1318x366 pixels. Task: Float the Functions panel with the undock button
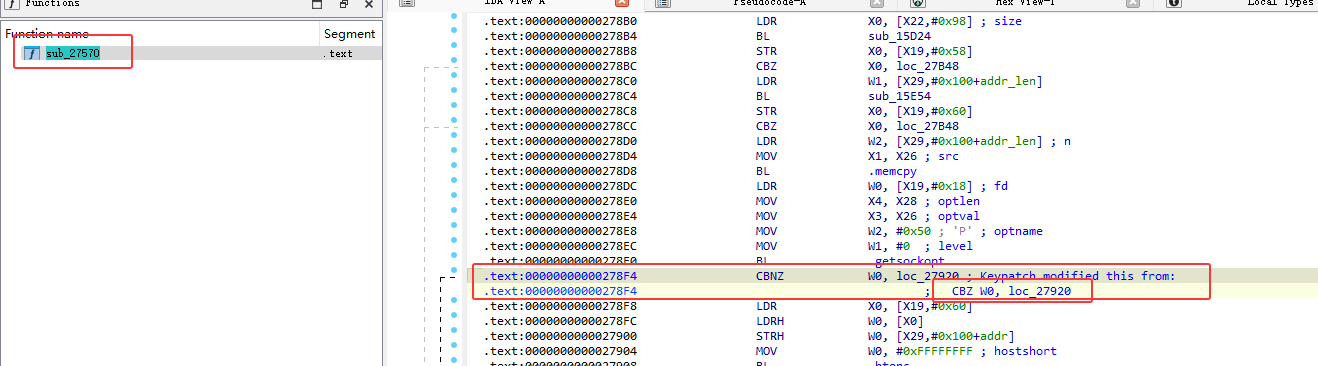pos(343,4)
